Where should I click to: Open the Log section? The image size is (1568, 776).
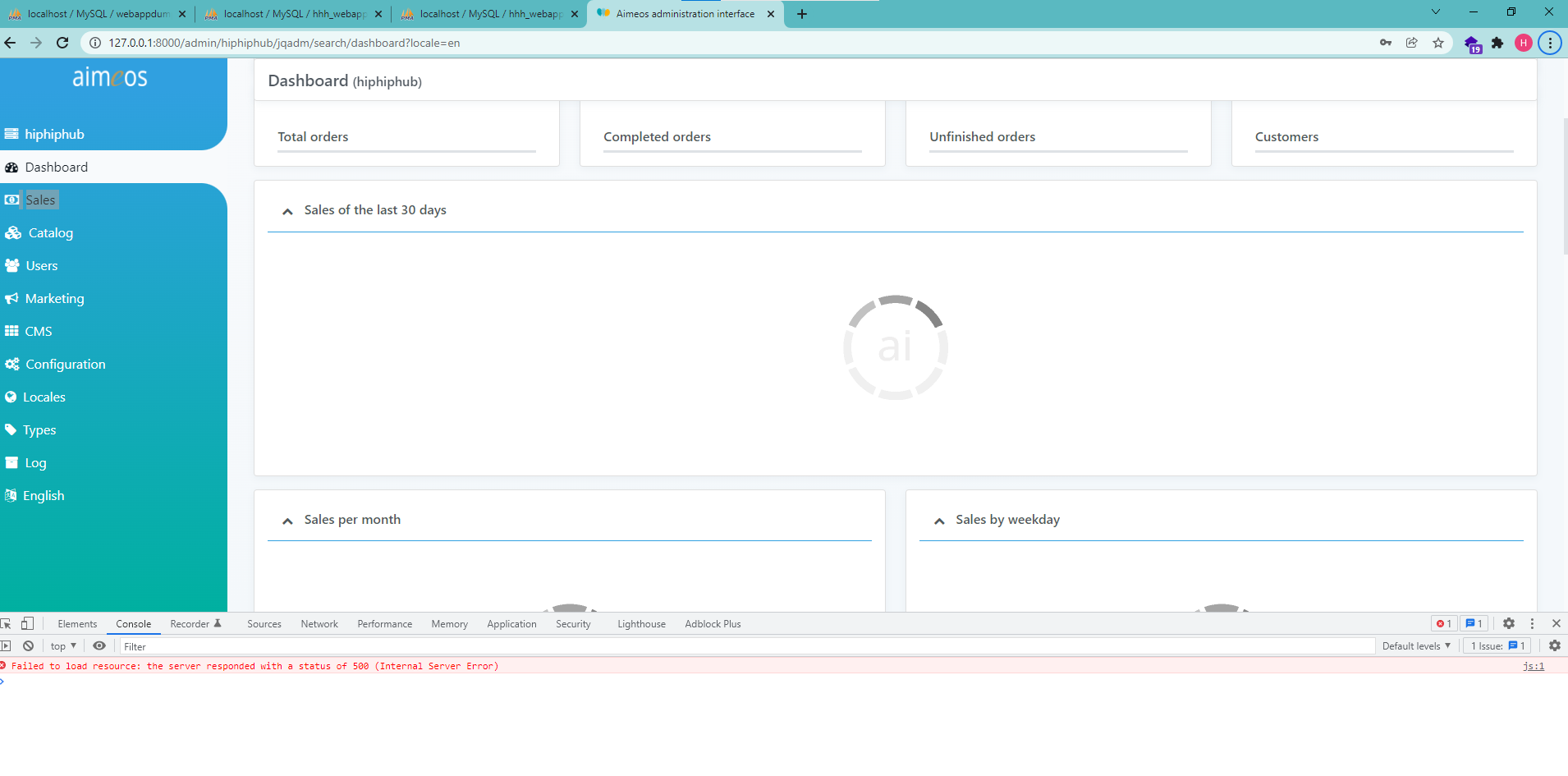pos(34,462)
